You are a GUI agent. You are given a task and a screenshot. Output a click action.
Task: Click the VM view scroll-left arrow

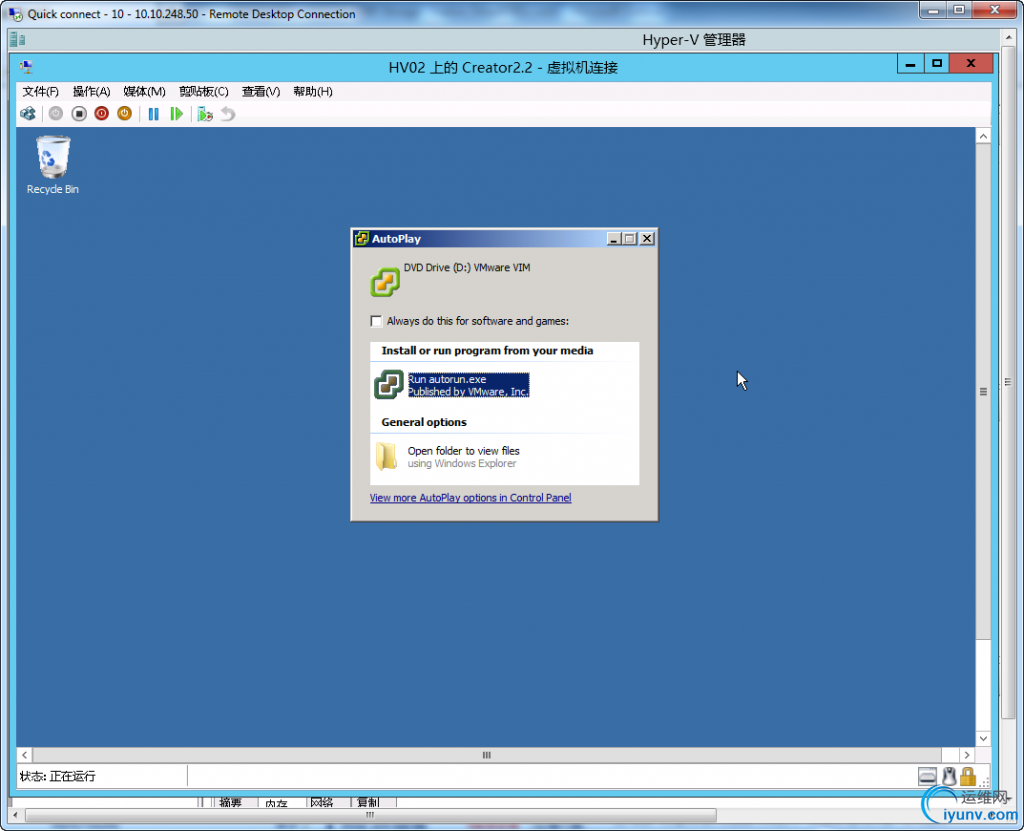[x=24, y=755]
